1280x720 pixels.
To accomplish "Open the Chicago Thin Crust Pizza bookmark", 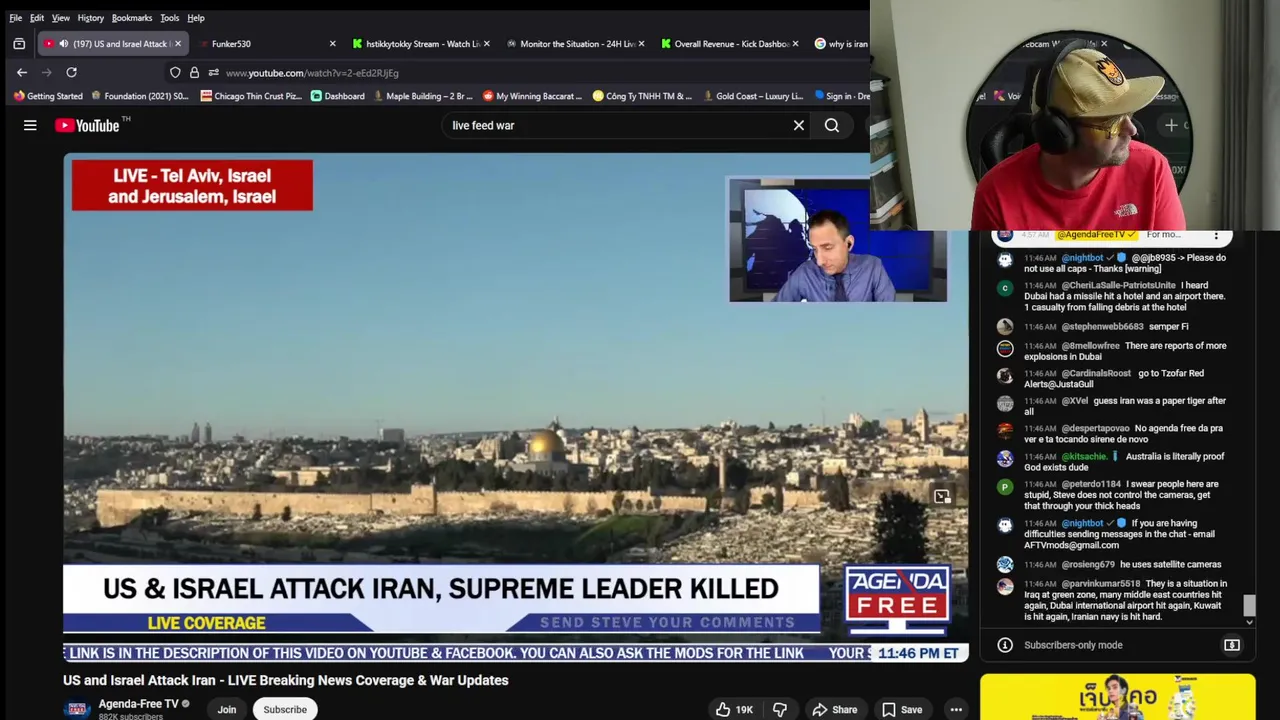I will coord(251,96).
